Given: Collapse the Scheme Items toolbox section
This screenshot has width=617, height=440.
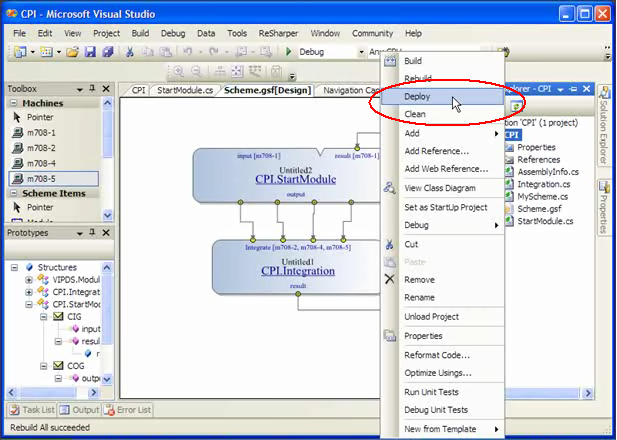Looking at the screenshot, I should point(14,193).
